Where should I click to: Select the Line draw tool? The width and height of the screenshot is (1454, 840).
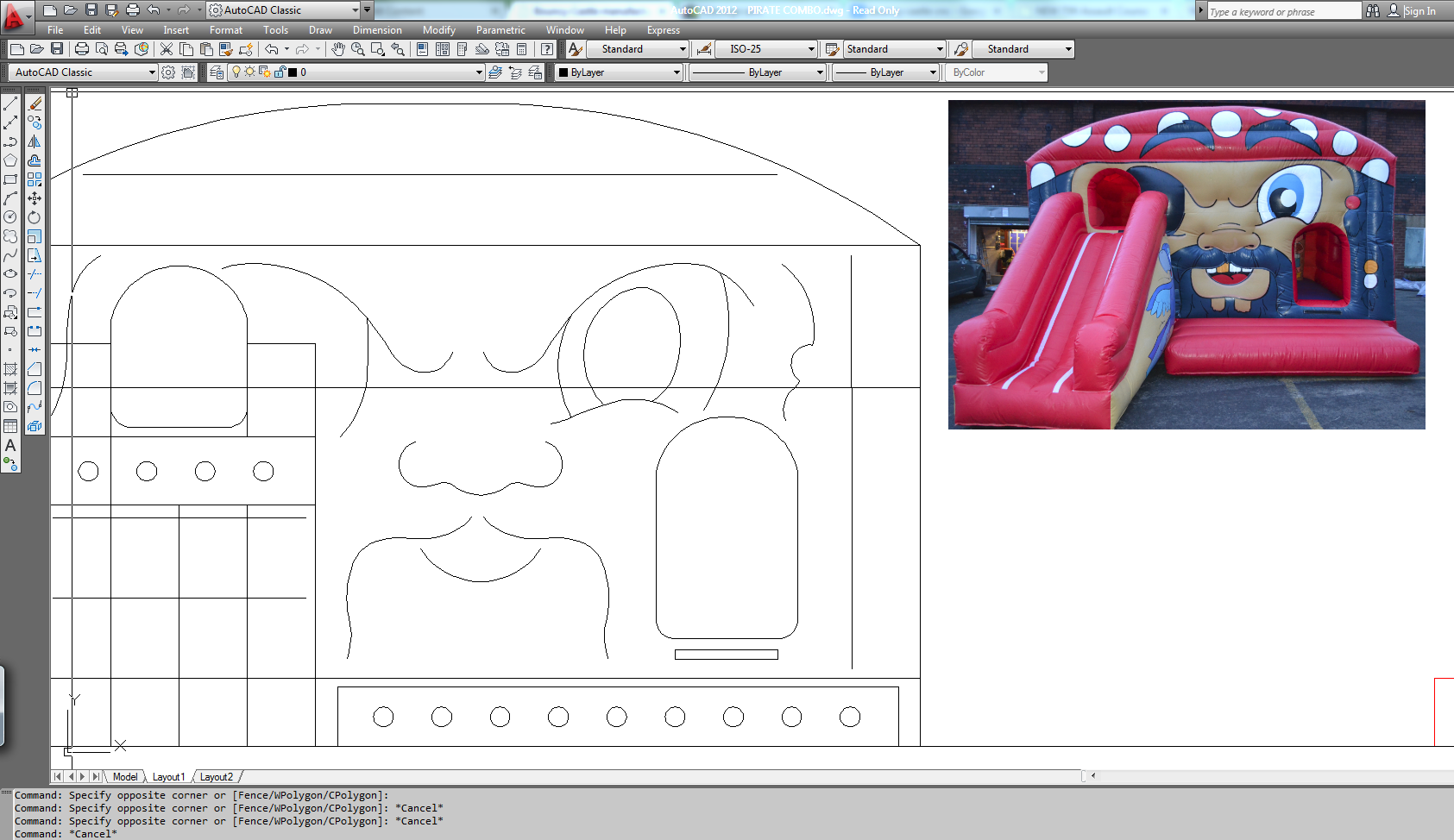pyautogui.click(x=10, y=103)
